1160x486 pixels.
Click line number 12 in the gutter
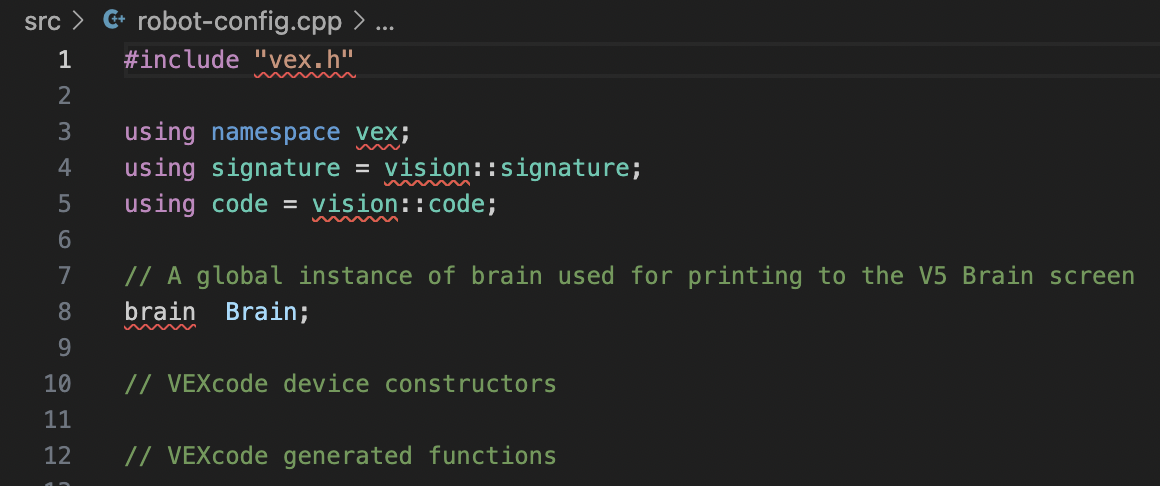point(58,456)
